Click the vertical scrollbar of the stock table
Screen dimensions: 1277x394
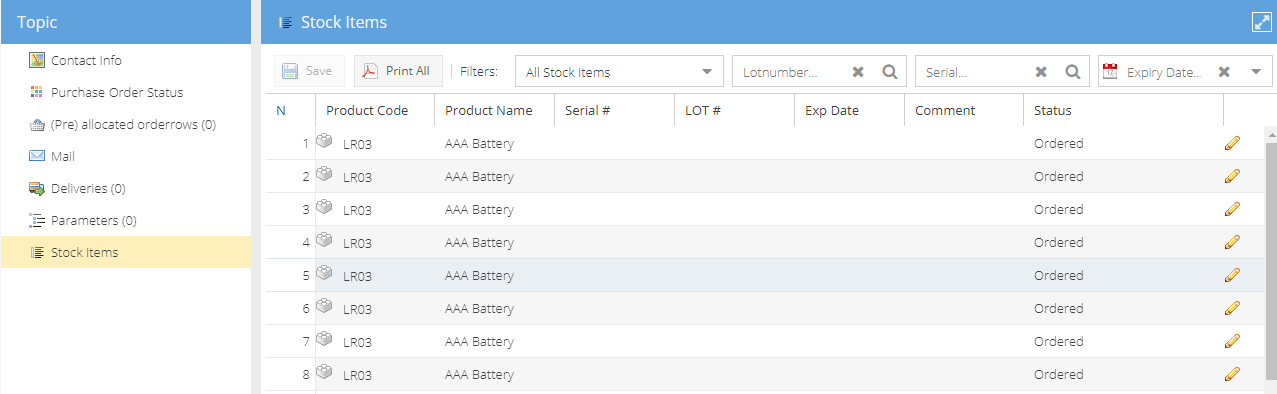1271,260
